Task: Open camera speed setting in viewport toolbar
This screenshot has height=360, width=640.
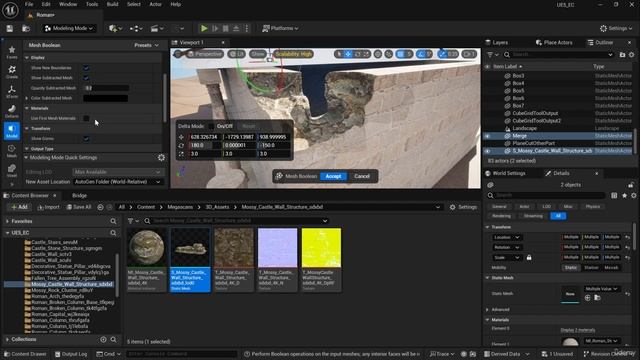Action: [469, 54]
